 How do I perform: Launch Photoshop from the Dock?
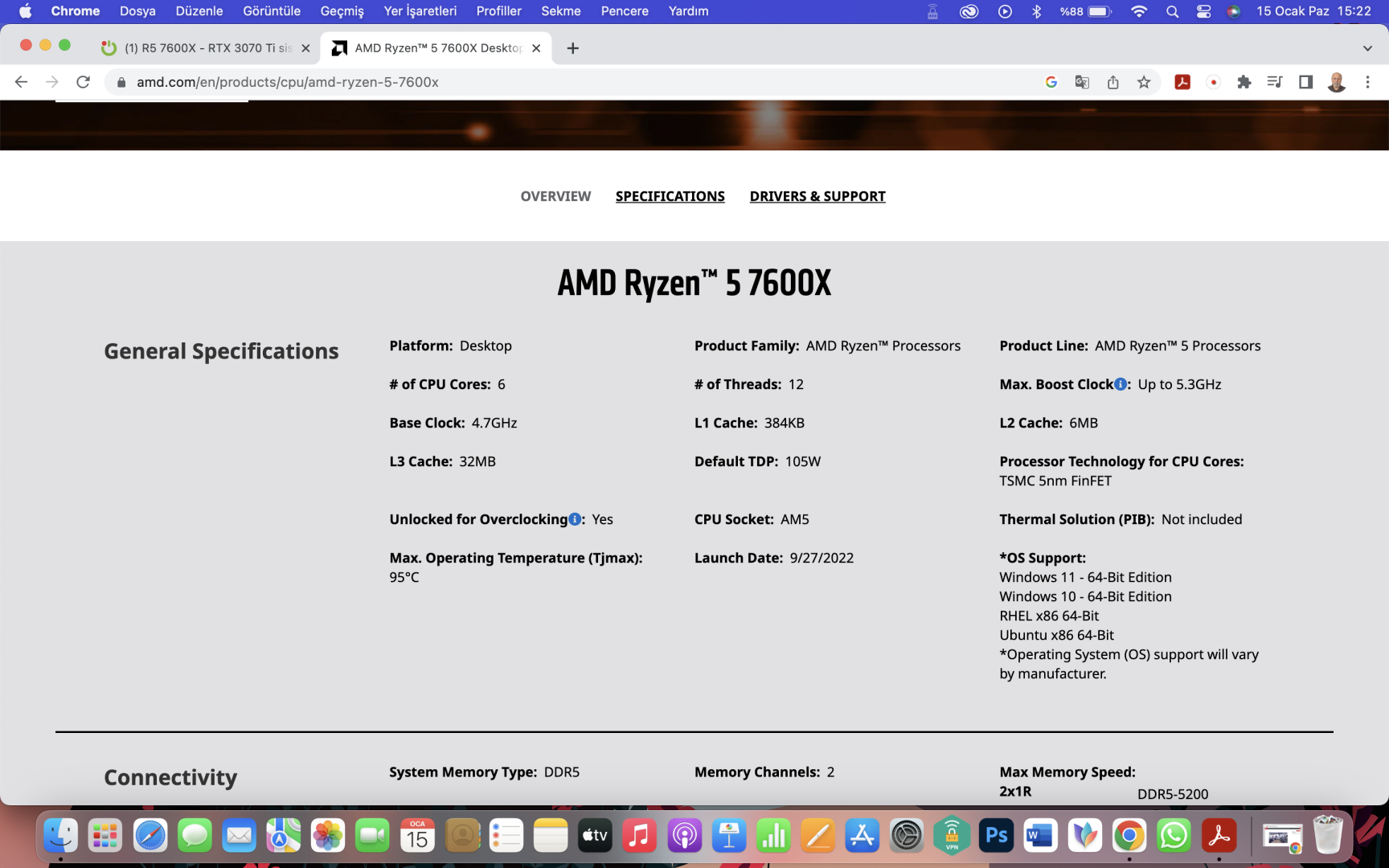[997, 836]
